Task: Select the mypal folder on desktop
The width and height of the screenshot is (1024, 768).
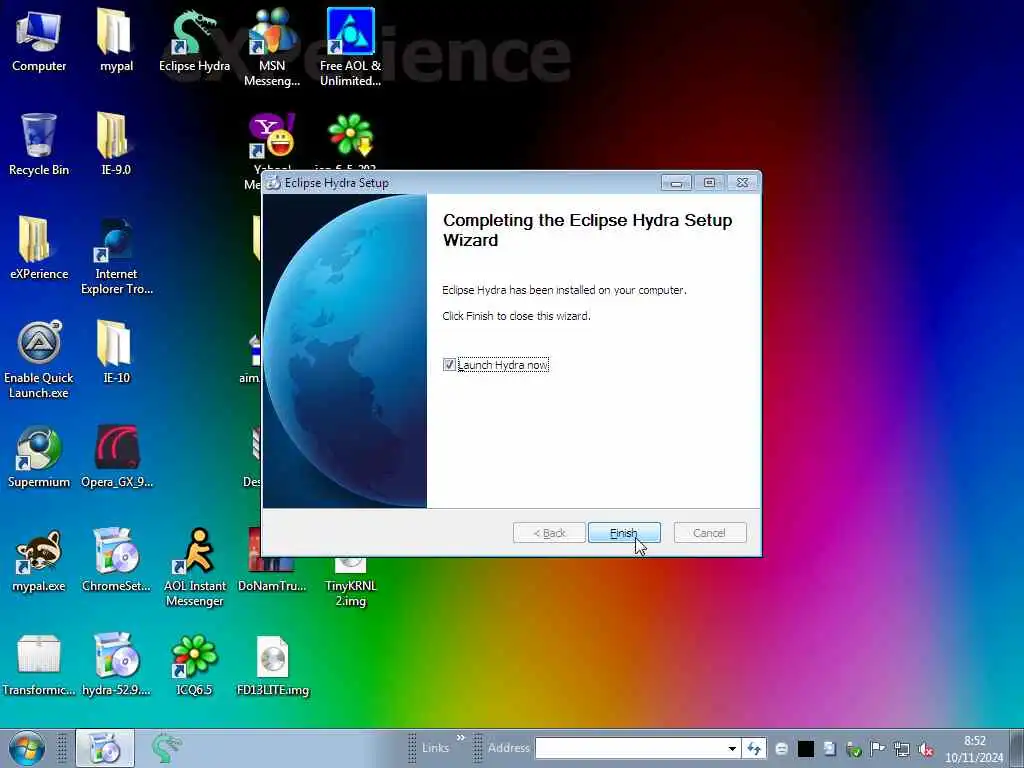Action: click(x=116, y=41)
